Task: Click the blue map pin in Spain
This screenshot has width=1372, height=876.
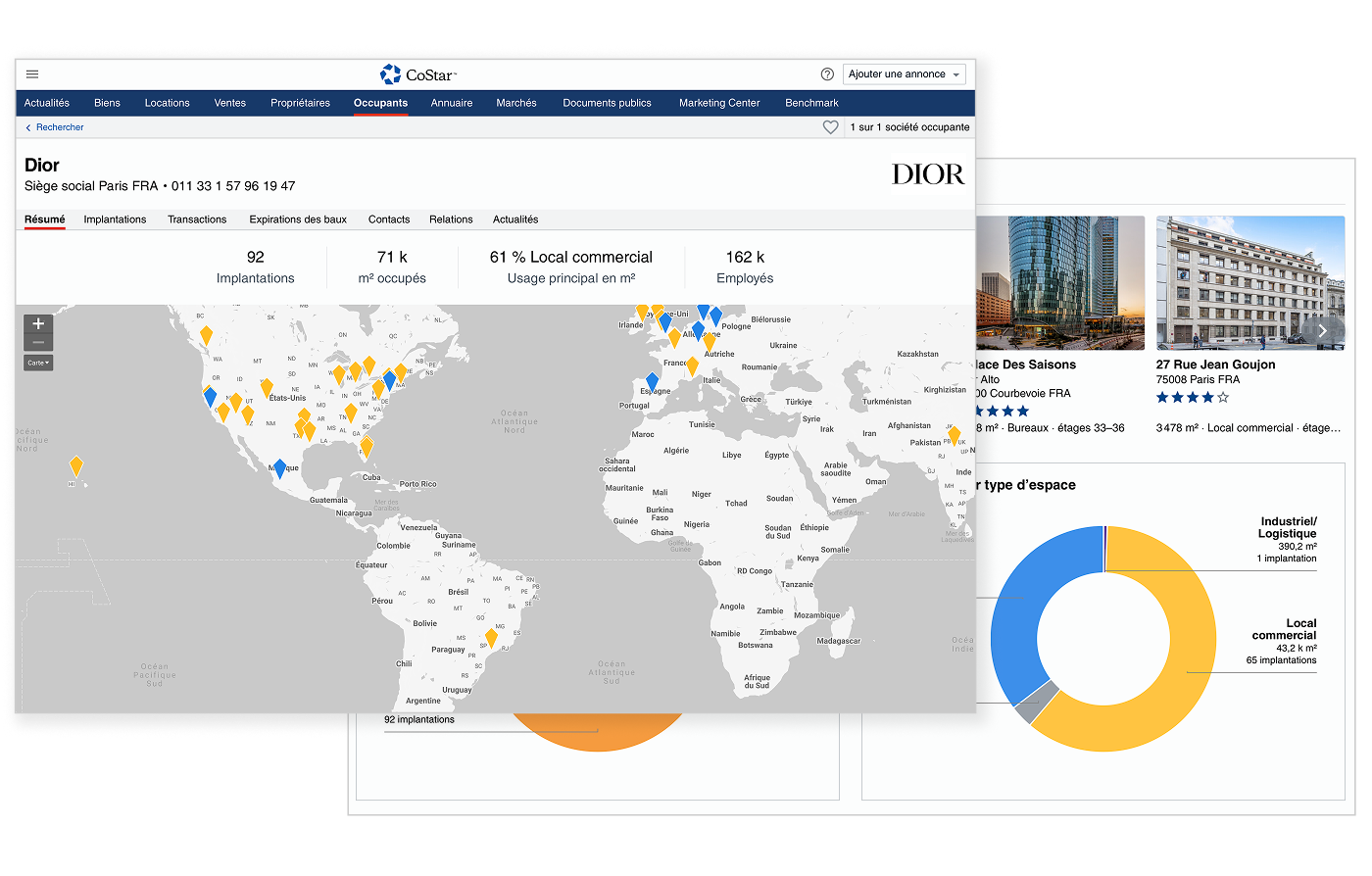Action: 652,381
